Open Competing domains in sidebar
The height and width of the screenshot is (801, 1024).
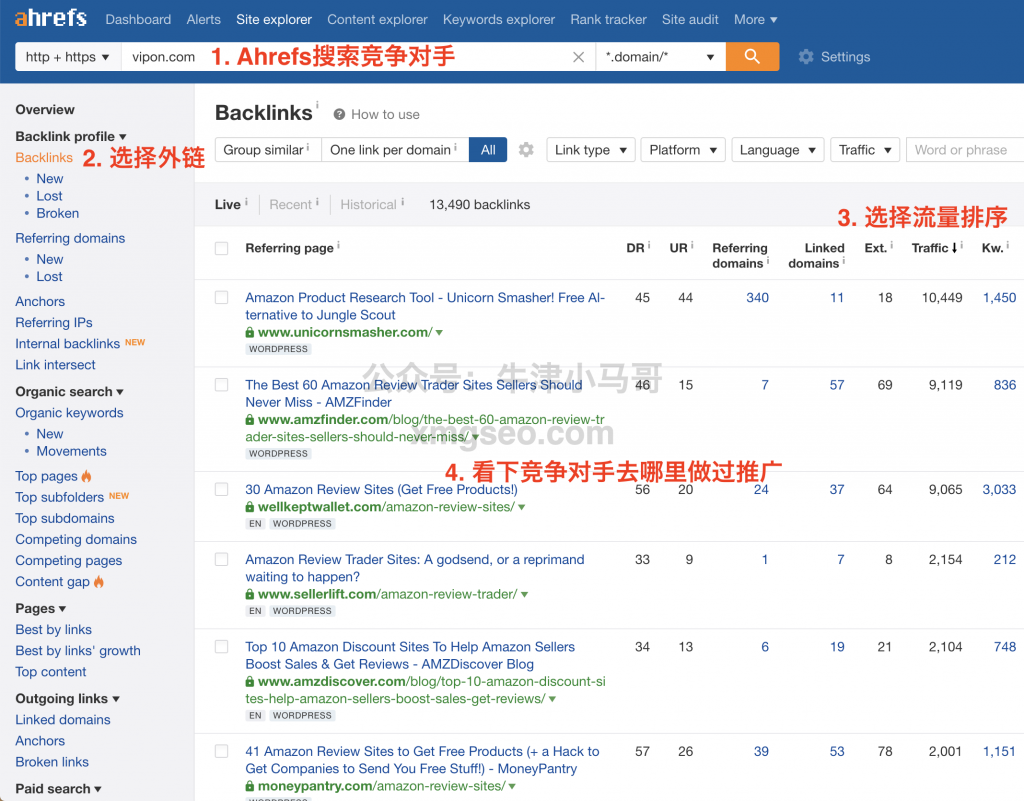pos(76,539)
